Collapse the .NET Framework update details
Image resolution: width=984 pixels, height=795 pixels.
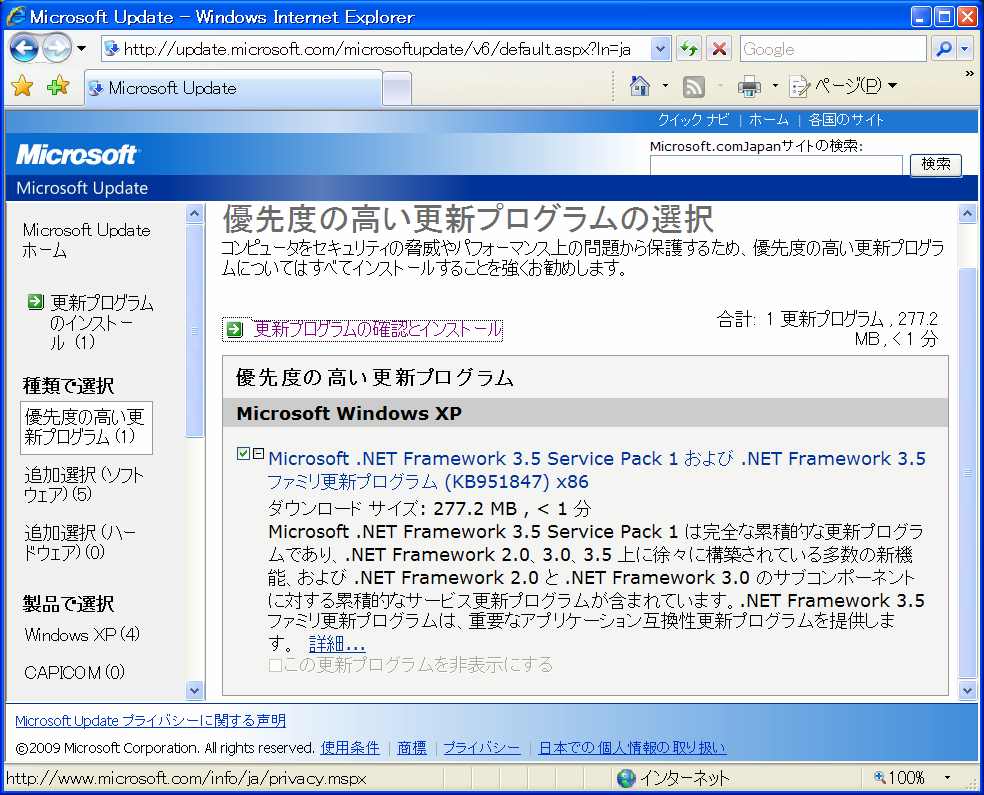pos(258,454)
